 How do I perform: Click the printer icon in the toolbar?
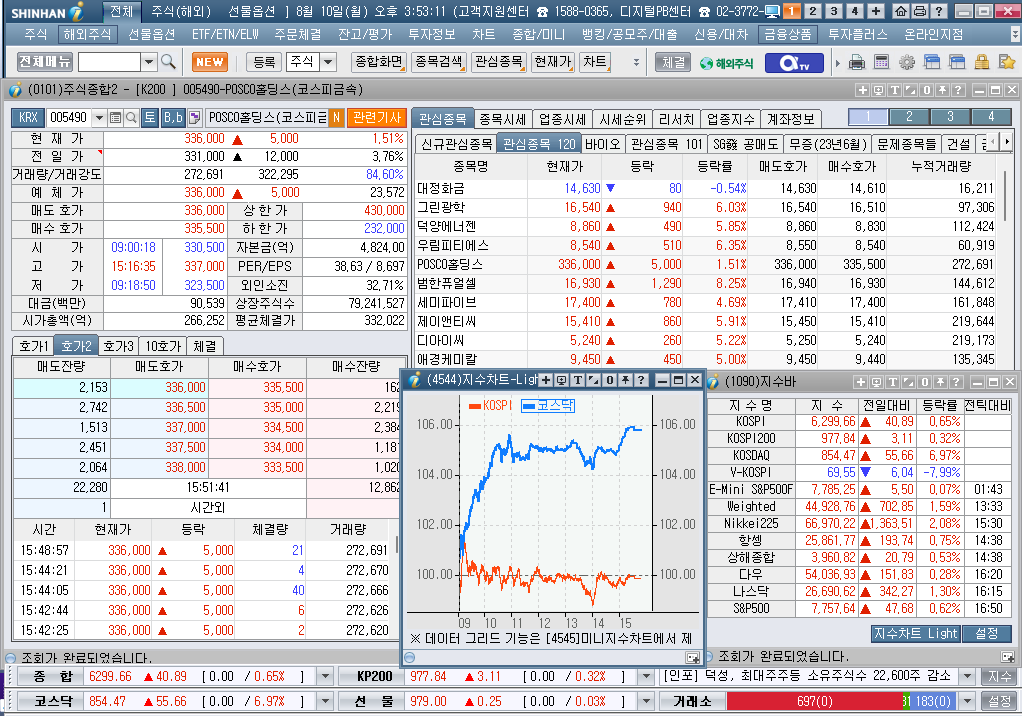(x=856, y=63)
